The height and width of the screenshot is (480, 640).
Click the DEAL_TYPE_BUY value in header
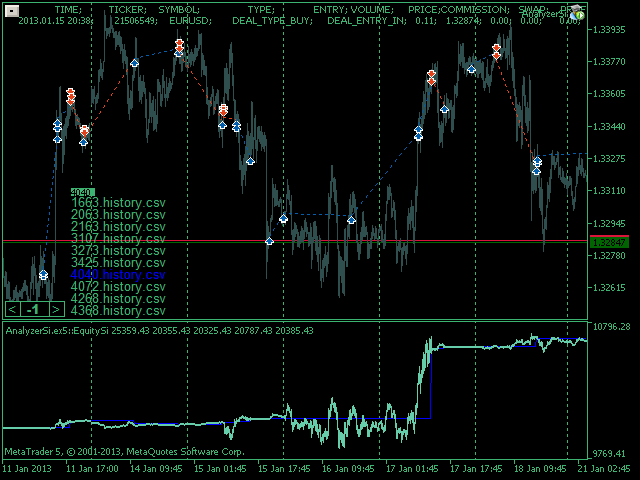(272, 20)
